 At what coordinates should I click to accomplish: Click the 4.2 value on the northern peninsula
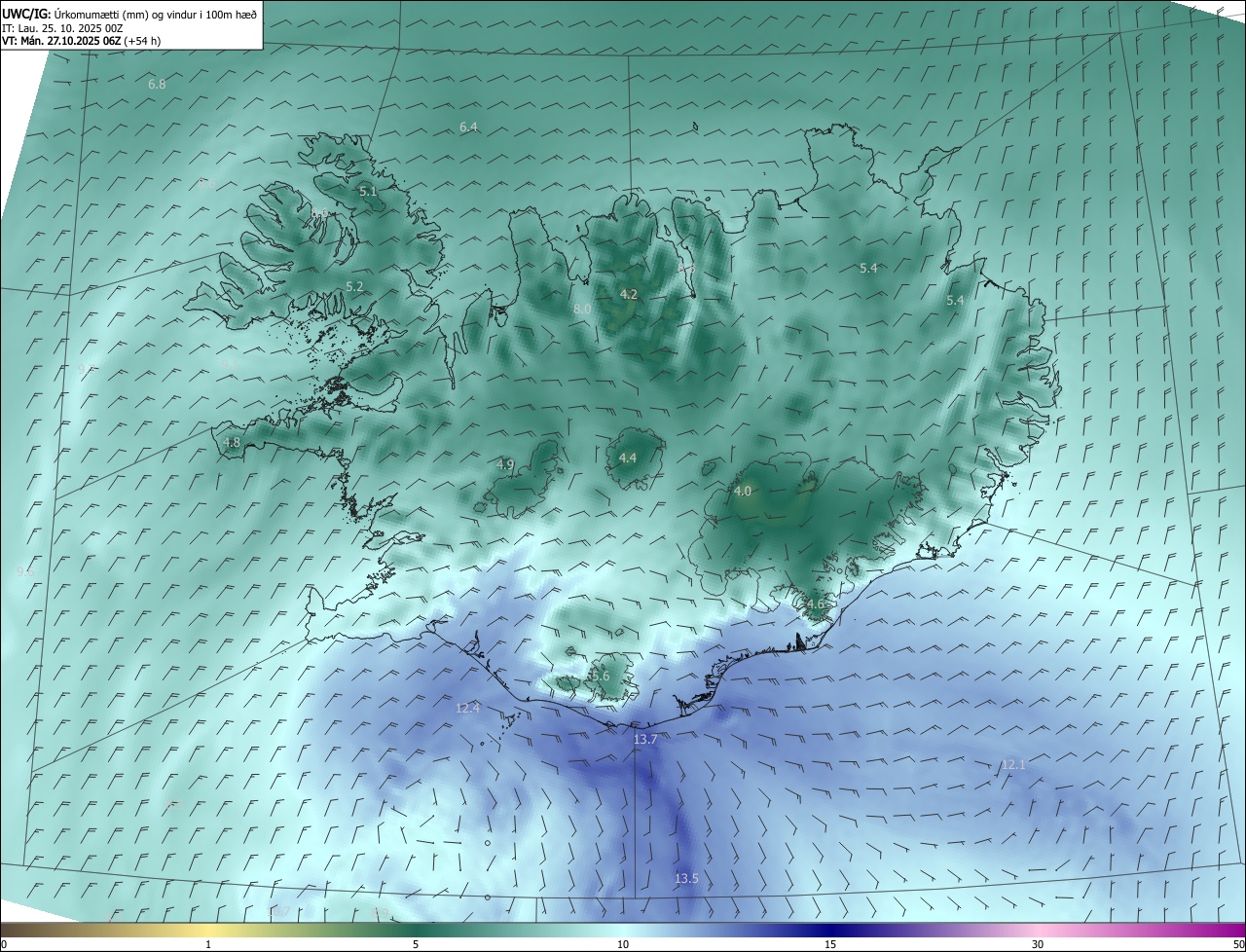point(629,294)
